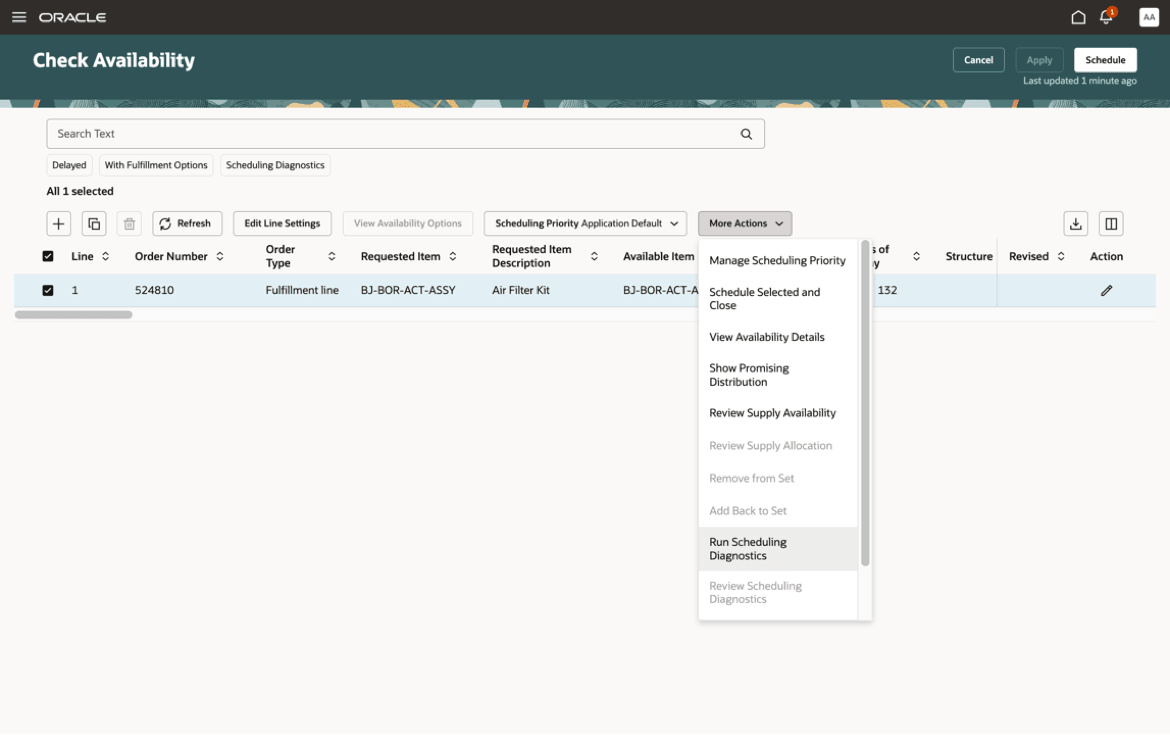The height and width of the screenshot is (735, 1170).
Task: Deselect the checkbox on line 1
Action: coord(47,290)
